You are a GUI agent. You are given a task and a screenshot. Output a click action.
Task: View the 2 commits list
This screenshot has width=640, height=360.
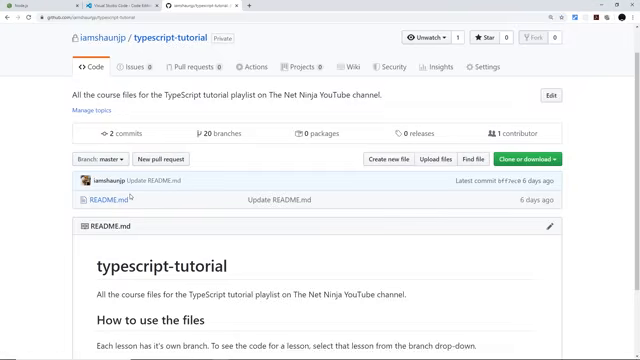(x=122, y=133)
